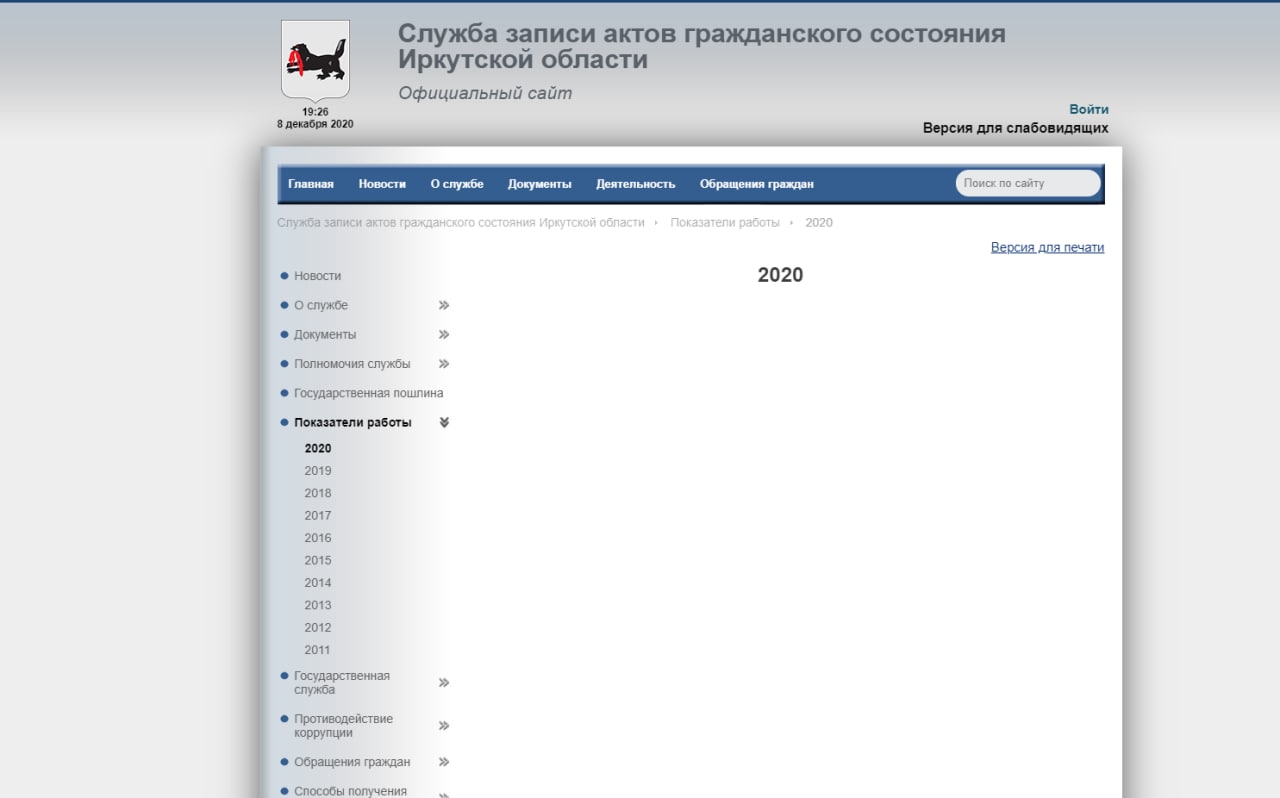
Task: Select year 2018 in the sidebar list
Action: click(318, 493)
